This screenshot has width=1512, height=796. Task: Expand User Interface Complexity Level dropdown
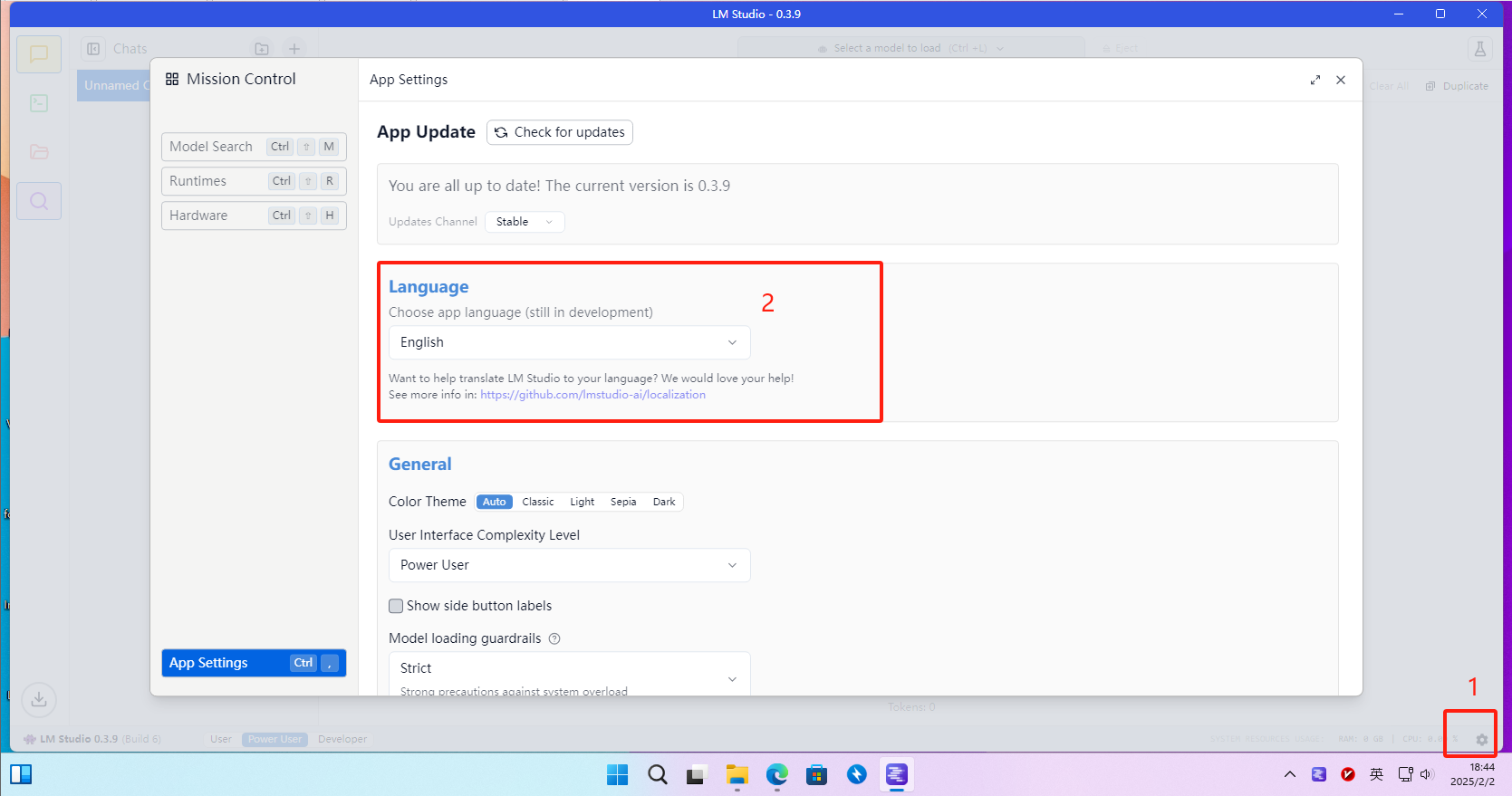point(569,565)
